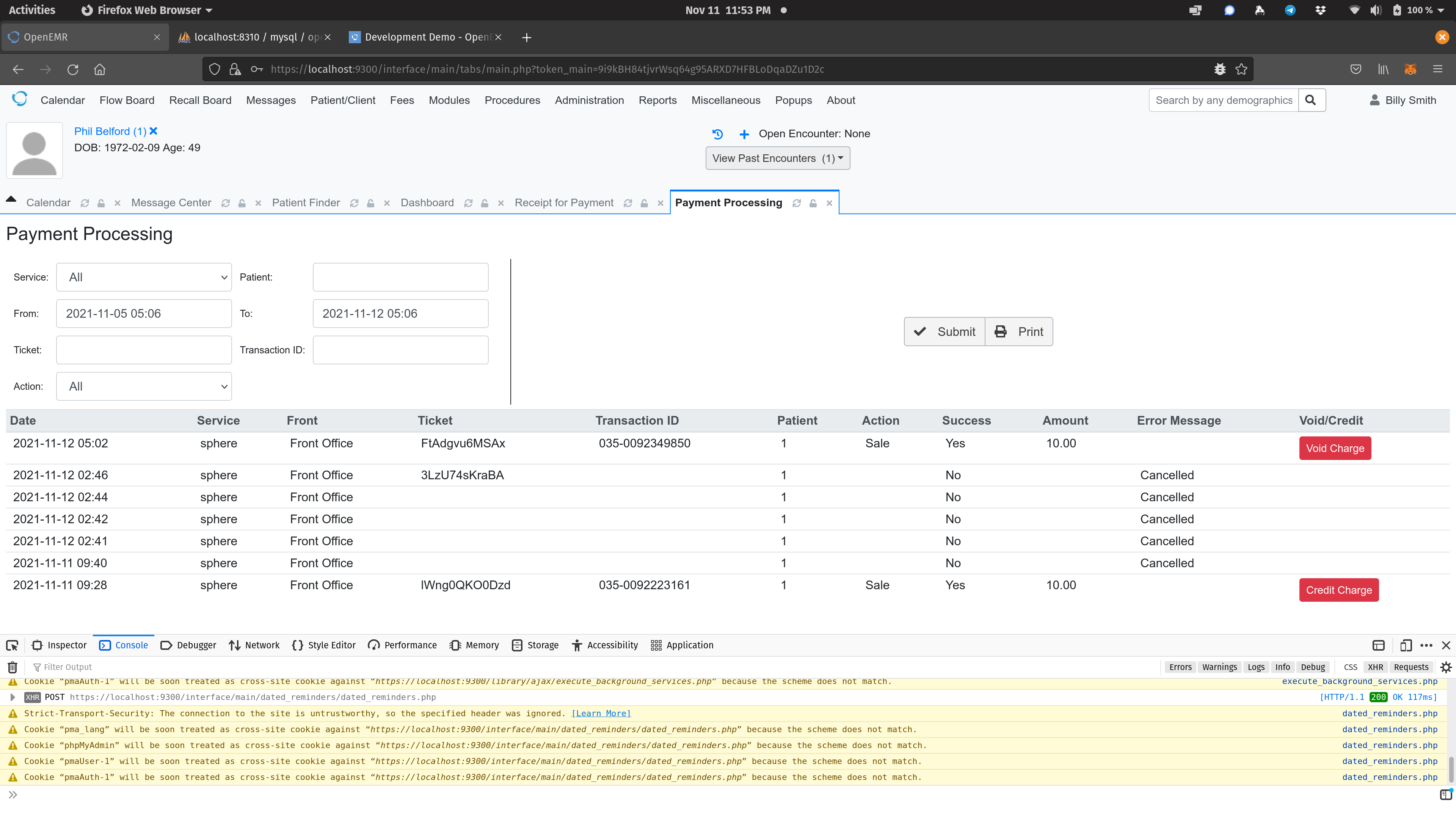Open the Action dropdown
1456x819 pixels.
click(x=144, y=386)
